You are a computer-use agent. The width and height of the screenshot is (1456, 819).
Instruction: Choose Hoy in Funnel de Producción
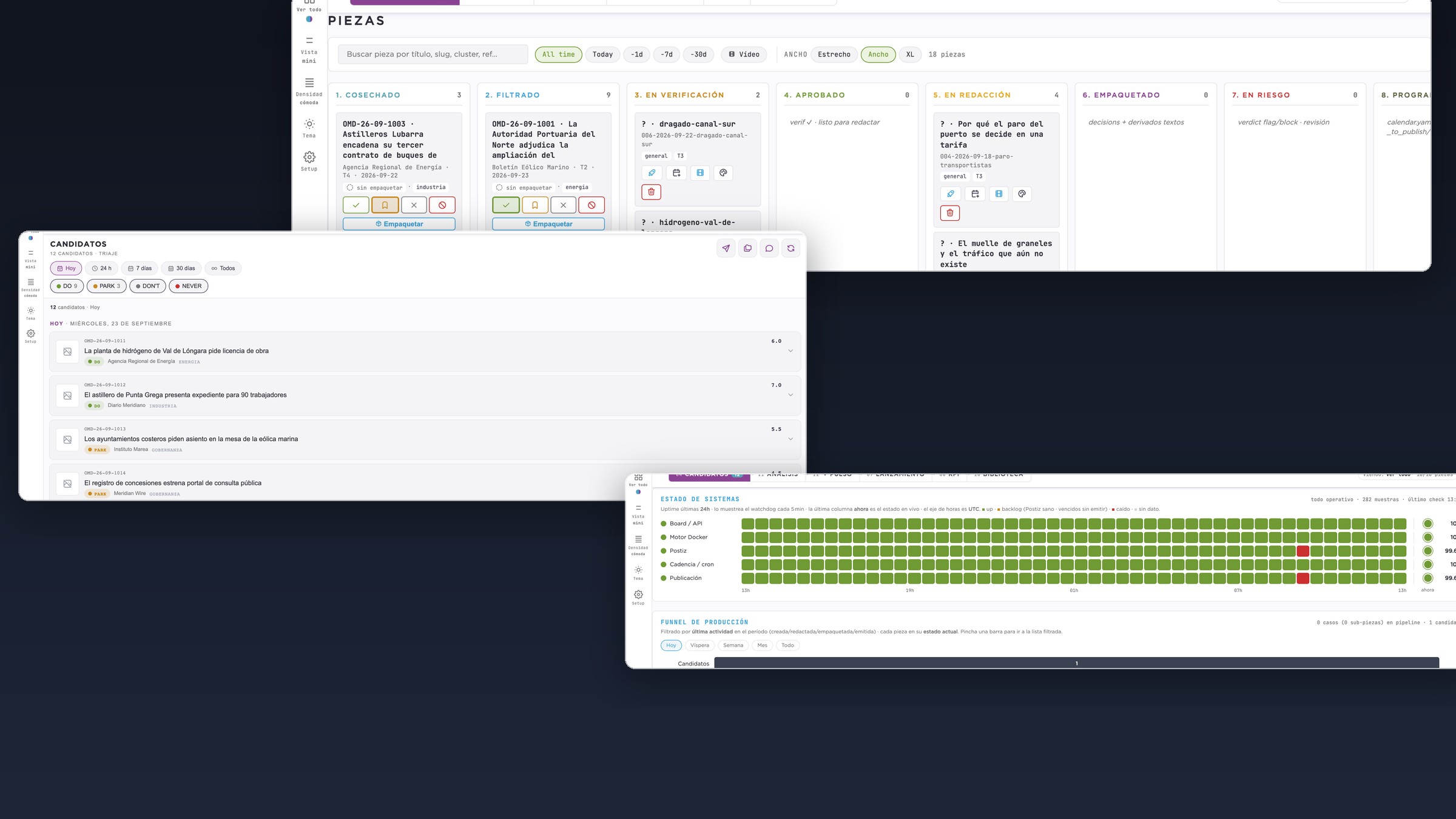(671, 645)
